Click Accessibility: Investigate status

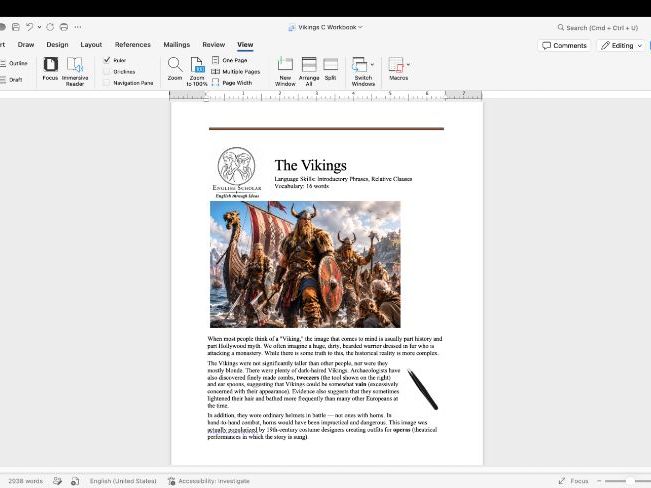pos(209,481)
